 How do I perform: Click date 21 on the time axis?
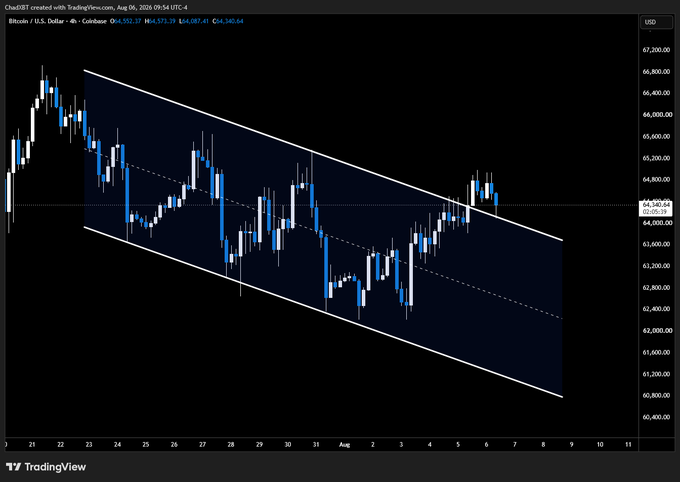(32, 445)
